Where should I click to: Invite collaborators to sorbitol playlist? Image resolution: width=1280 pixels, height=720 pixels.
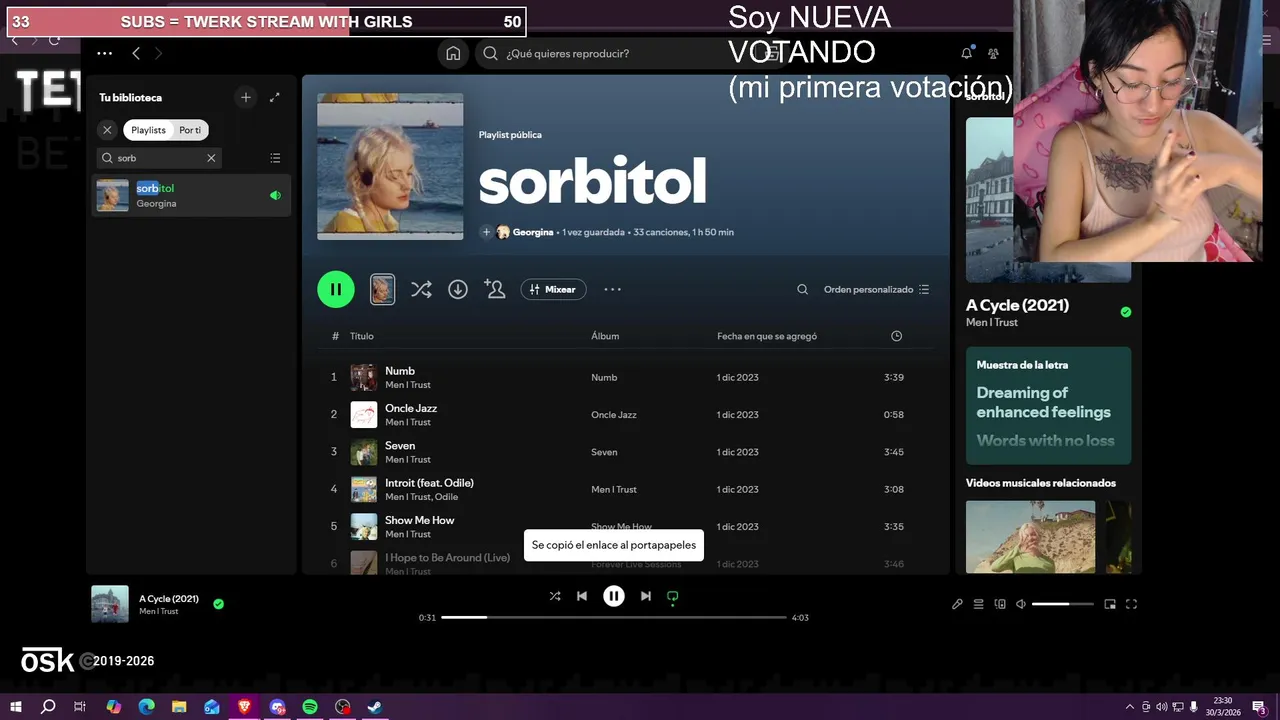495,289
